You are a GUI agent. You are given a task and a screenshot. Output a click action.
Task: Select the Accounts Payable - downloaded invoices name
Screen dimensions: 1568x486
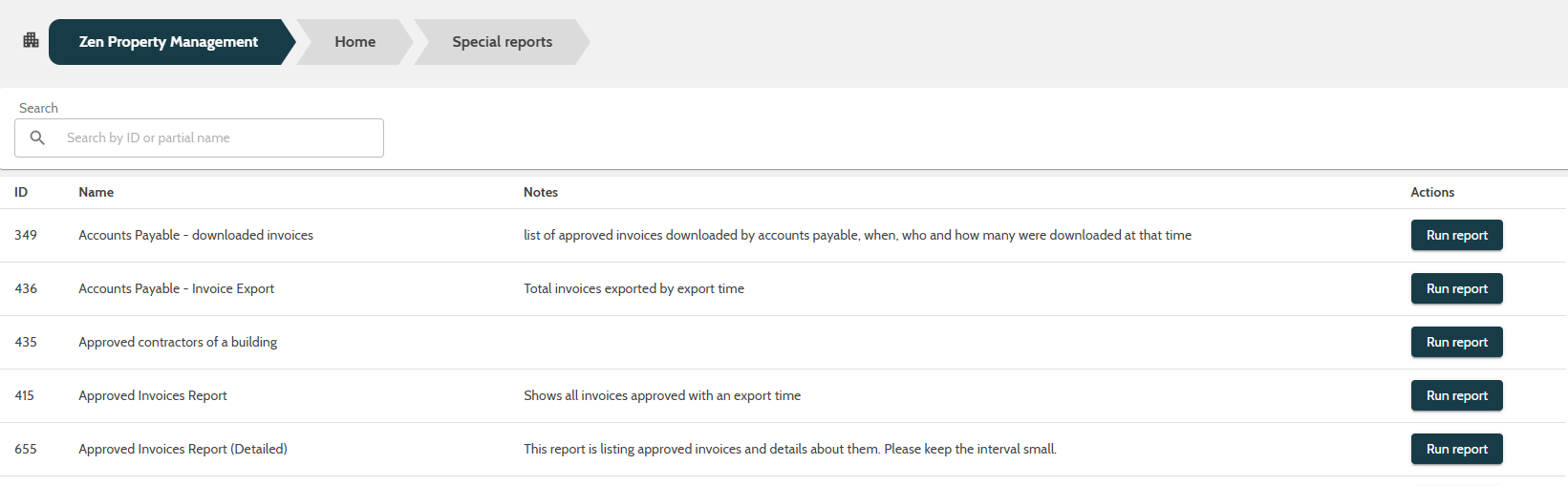point(196,235)
